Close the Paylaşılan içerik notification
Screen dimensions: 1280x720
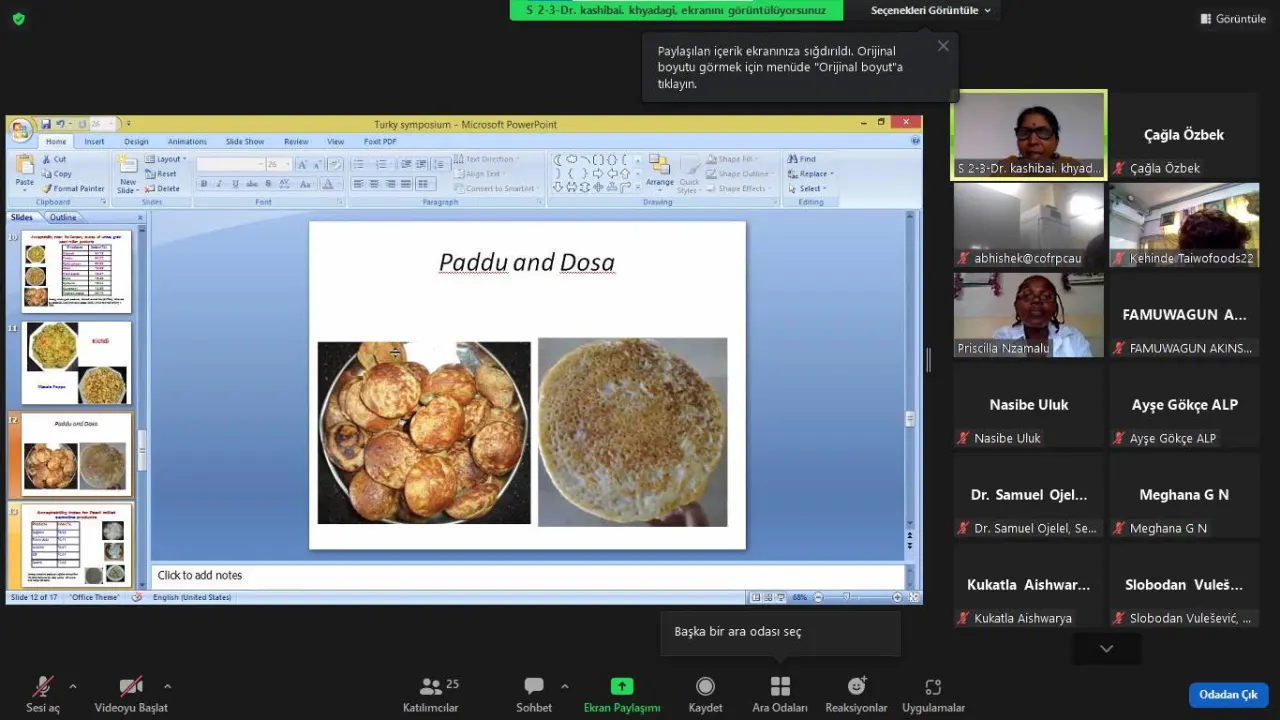[943, 46]
